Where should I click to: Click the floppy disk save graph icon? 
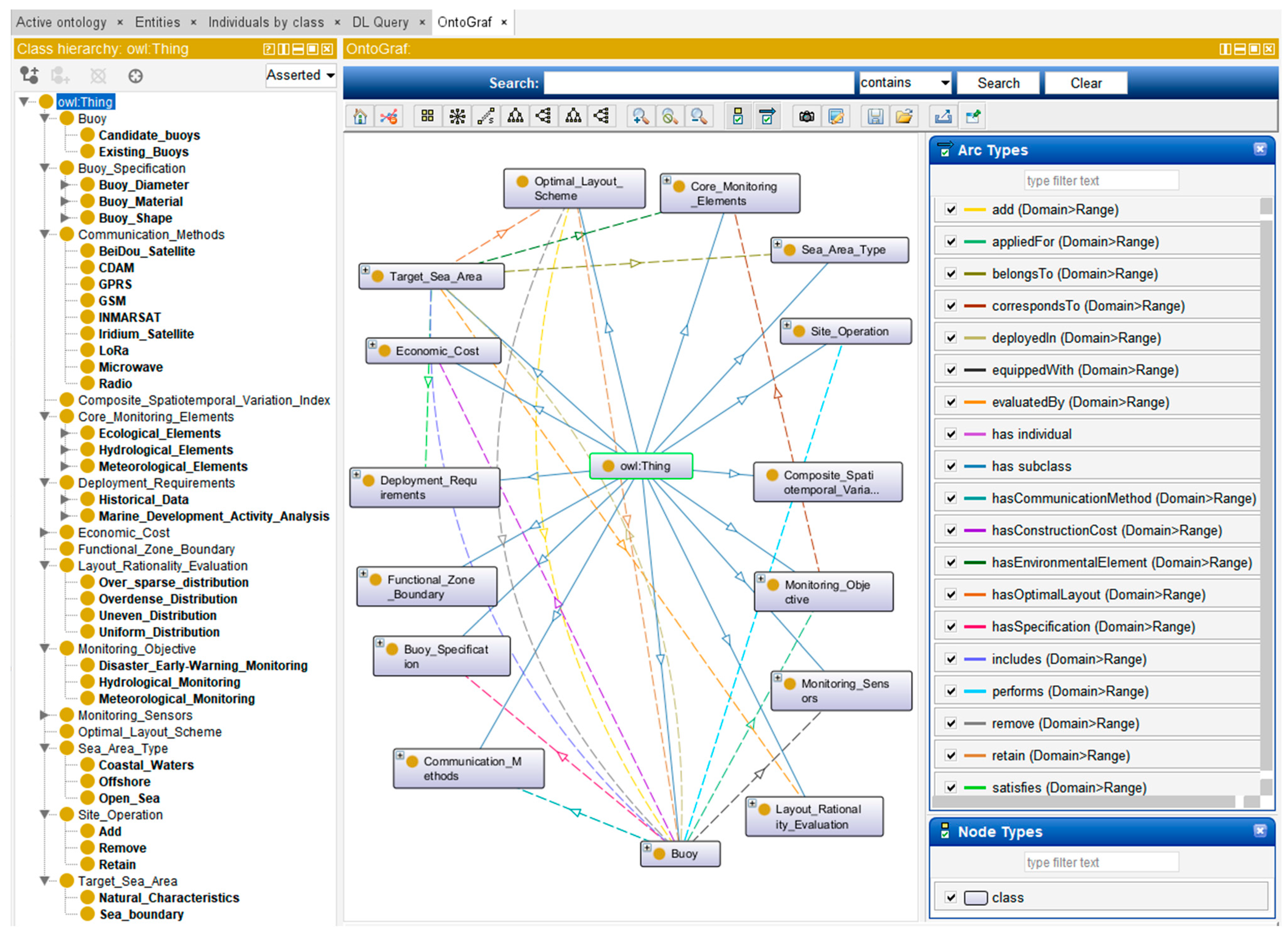point(875,116)
